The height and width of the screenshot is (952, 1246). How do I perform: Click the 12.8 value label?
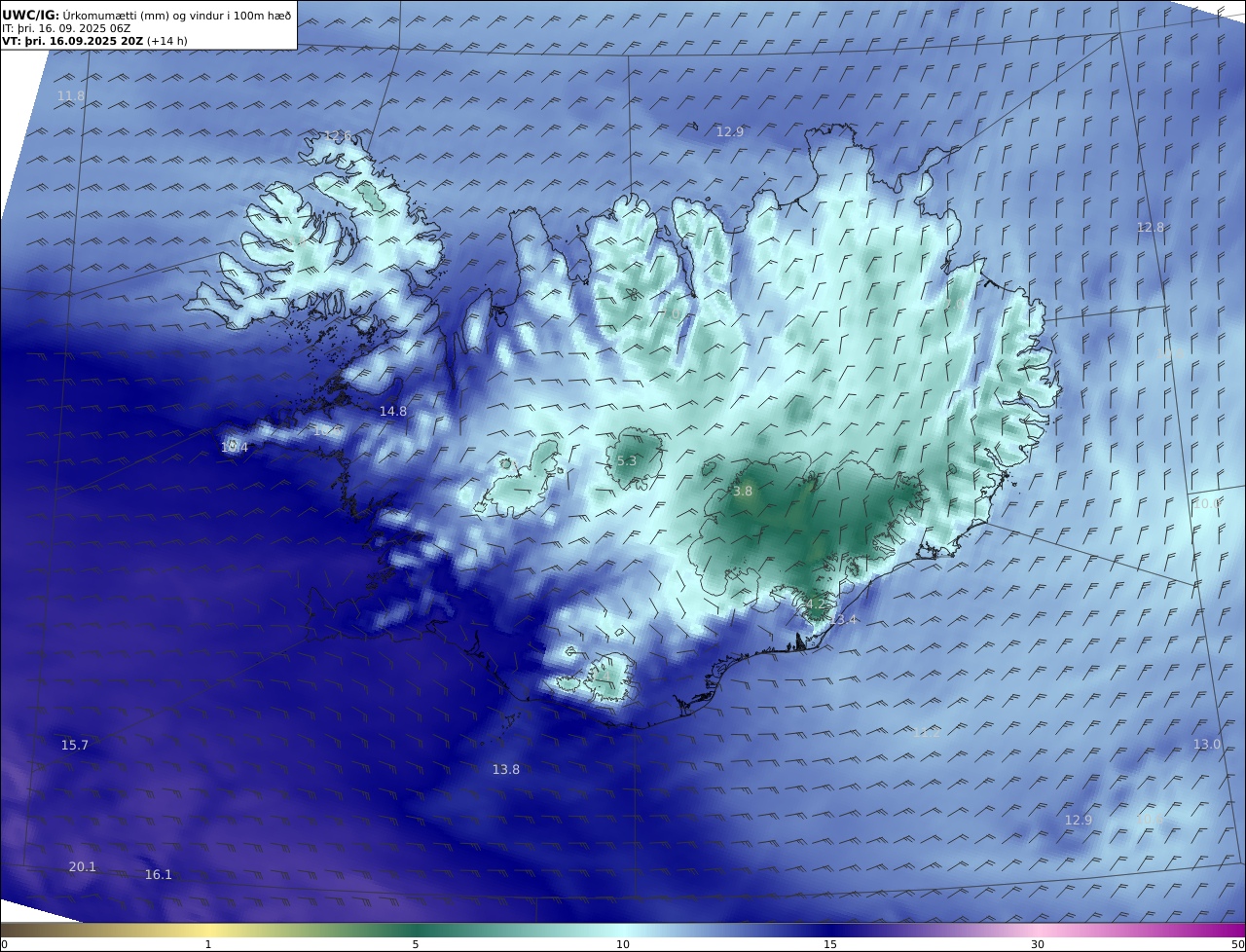pos(1151,227)
